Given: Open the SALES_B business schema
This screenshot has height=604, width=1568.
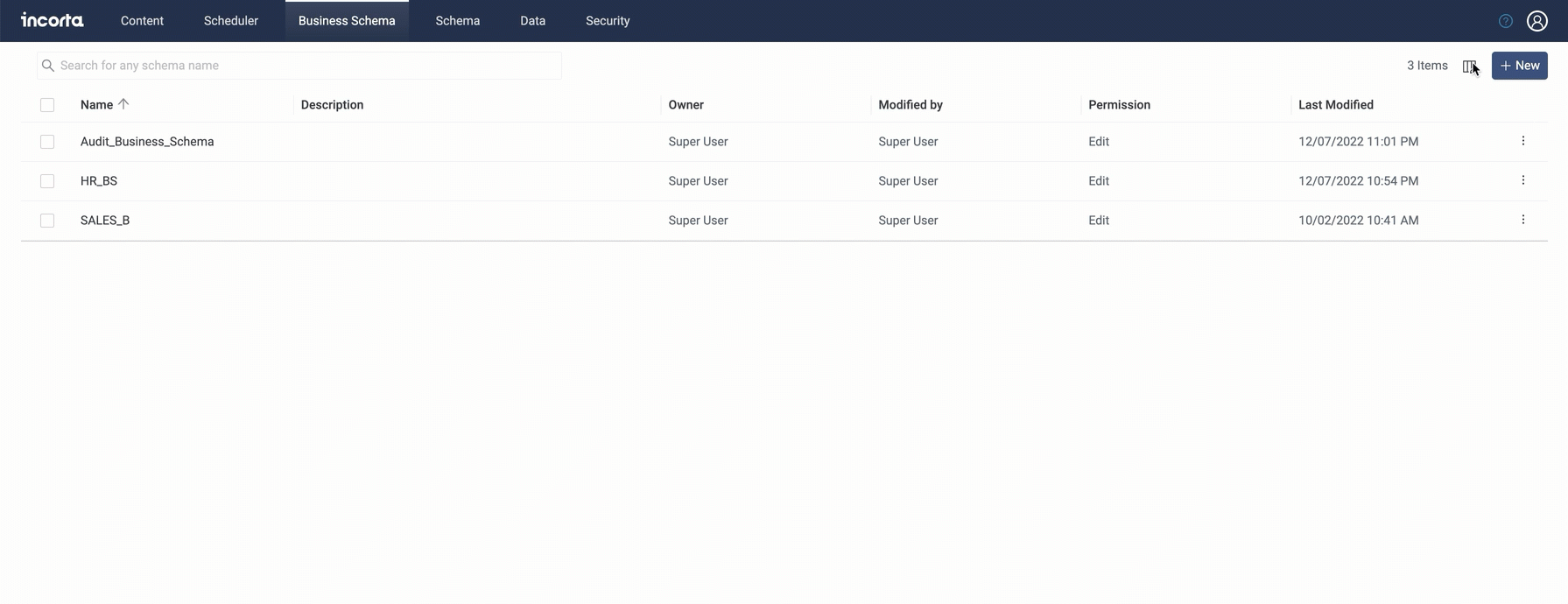Looking at the screenshot, I should click(105, 221).
